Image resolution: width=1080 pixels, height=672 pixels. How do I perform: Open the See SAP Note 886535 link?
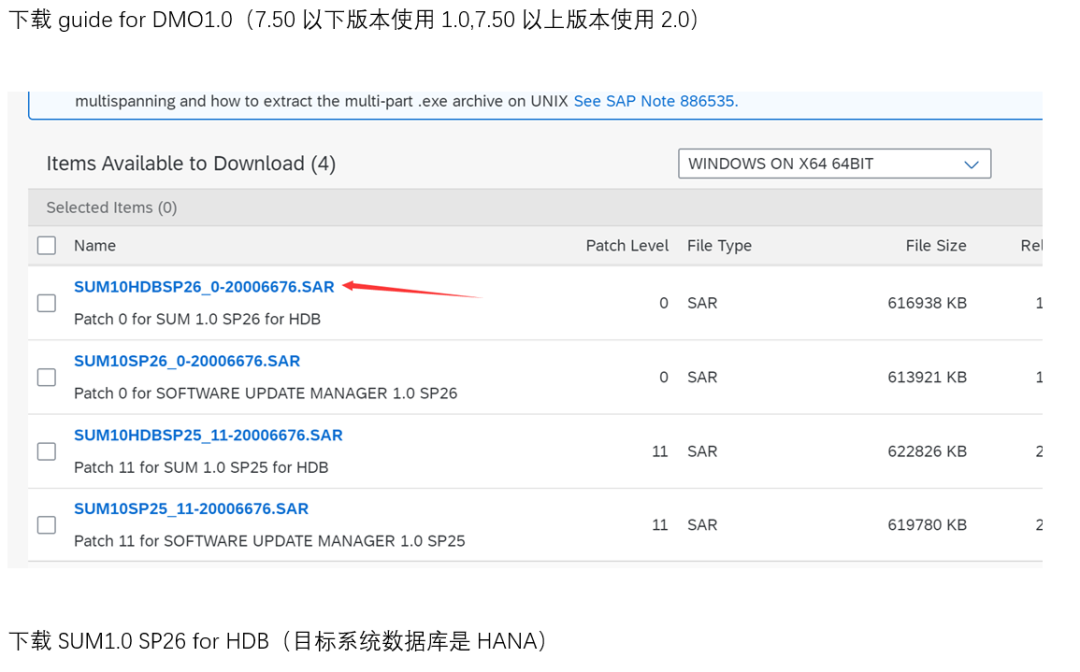coord(656,101)
